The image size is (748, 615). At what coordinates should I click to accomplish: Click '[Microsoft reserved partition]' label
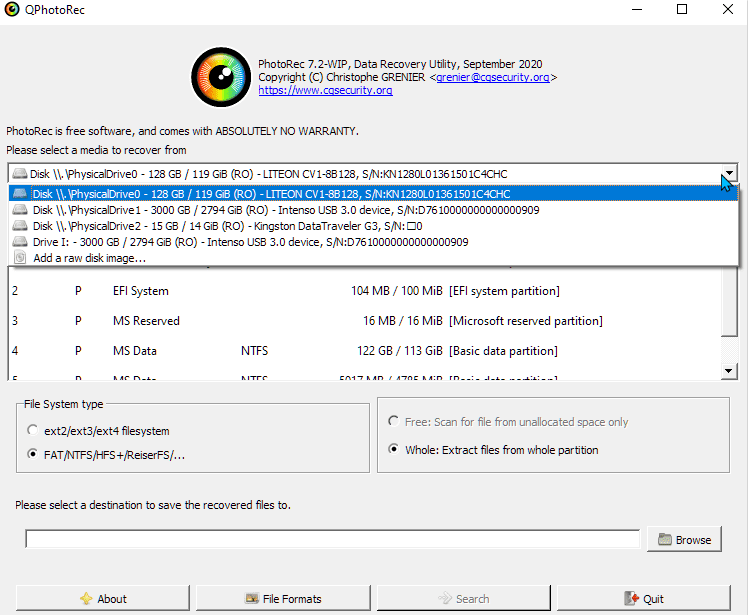tap(526, 321)
